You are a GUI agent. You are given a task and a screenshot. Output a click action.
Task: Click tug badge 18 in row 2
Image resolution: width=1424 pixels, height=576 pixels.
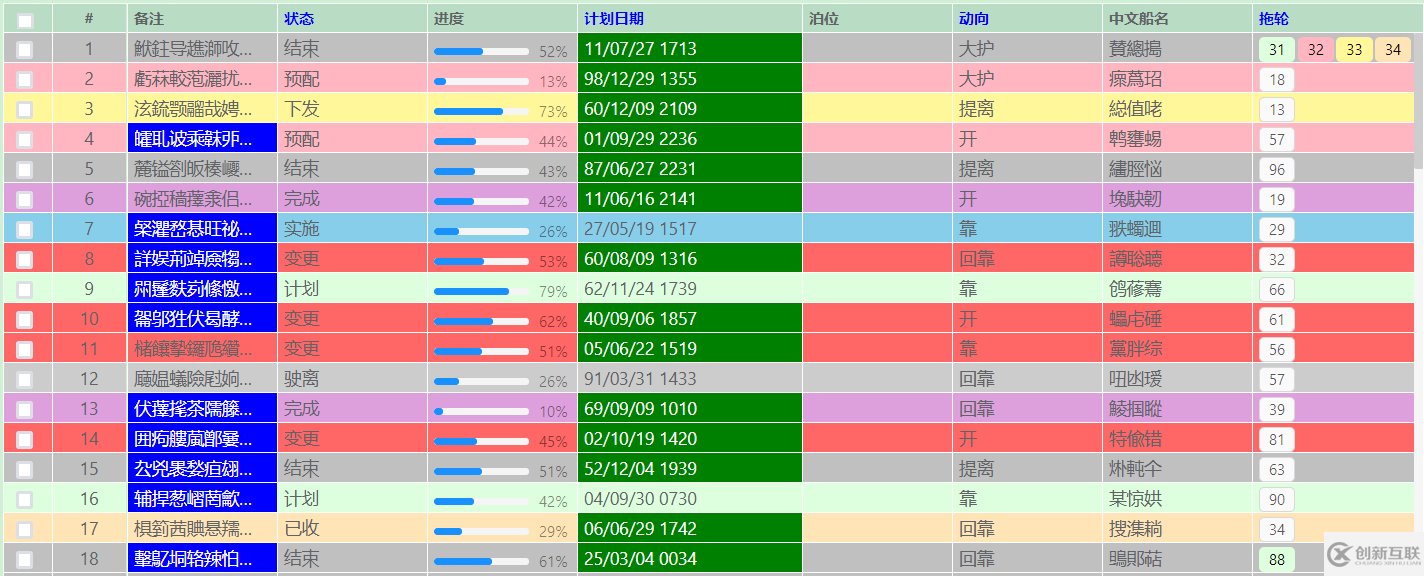pyautogui.click(x=1277, y=80)
